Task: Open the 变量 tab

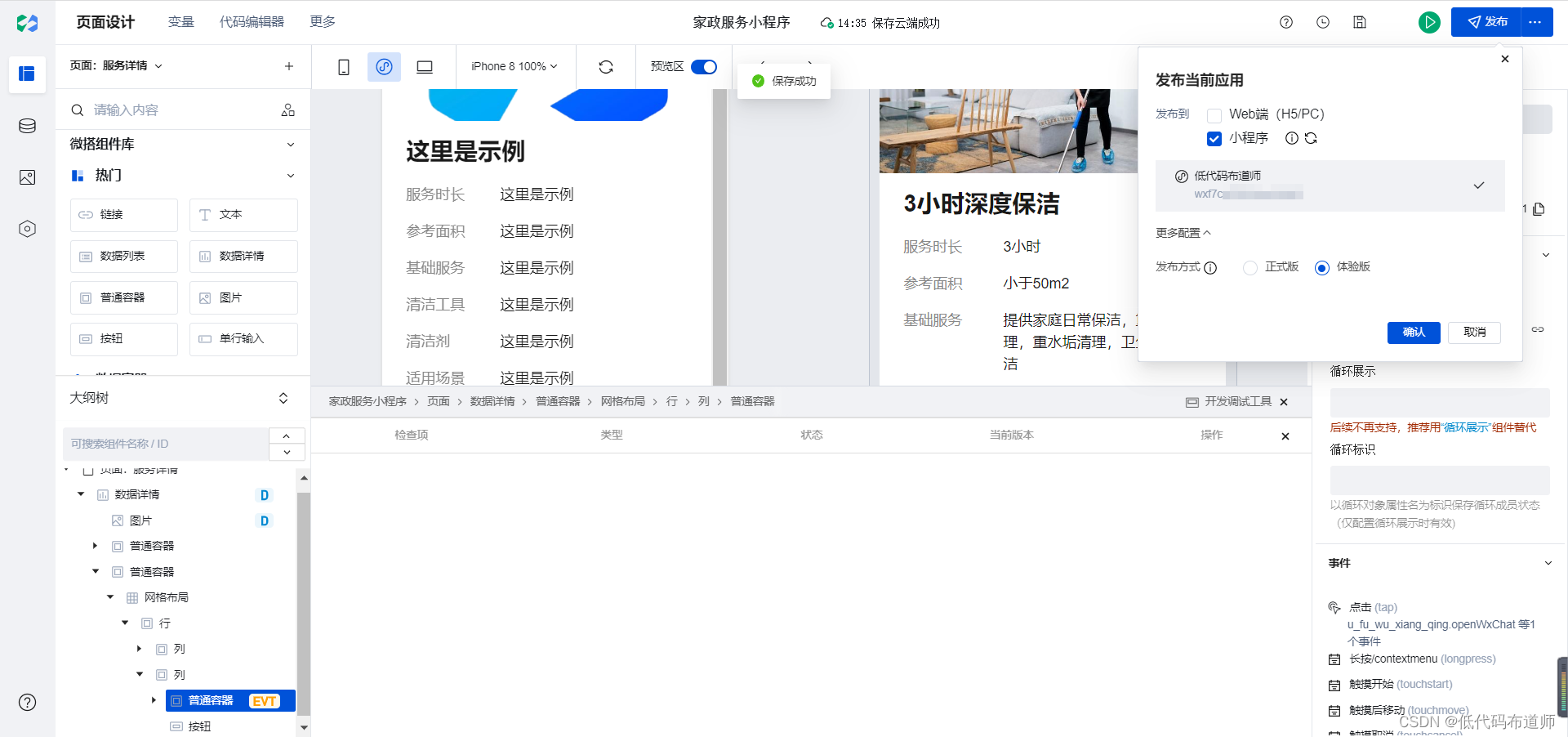Action: (181, 22)
